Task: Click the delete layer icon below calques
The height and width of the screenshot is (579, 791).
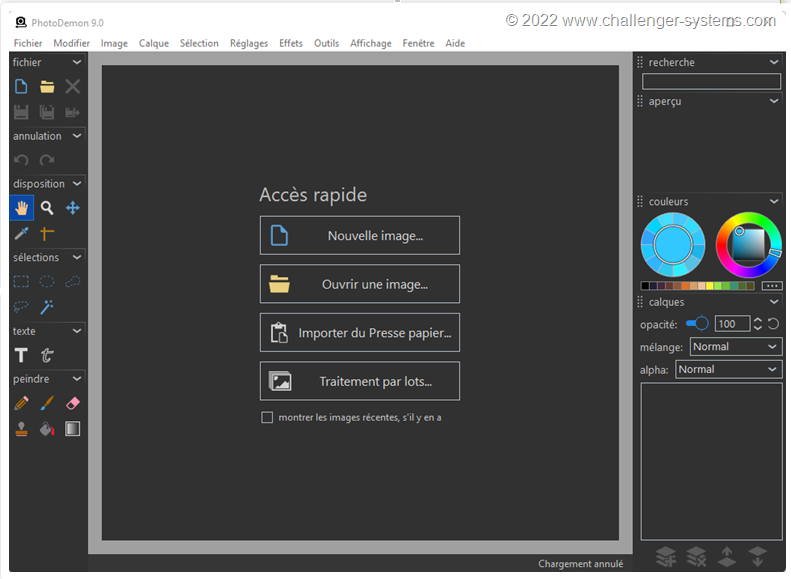Action: point(697,557)
